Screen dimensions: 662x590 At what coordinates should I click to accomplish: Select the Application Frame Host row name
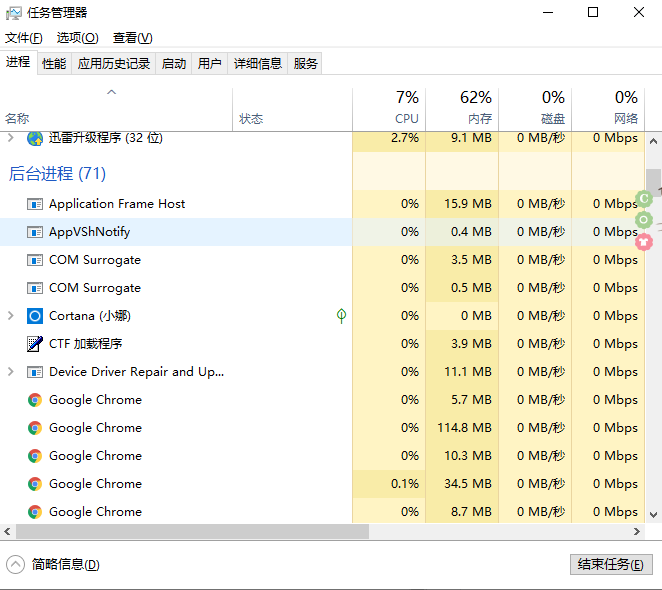point(117,204)
